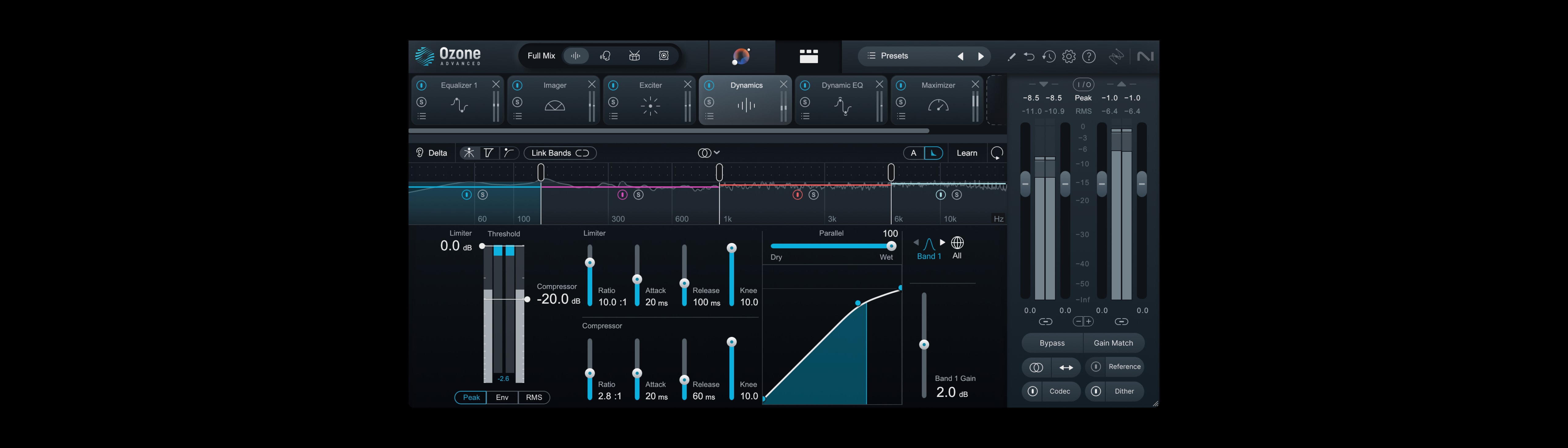
Task: Click the stereo circles icon by Reference
Action: point(1036,367)
